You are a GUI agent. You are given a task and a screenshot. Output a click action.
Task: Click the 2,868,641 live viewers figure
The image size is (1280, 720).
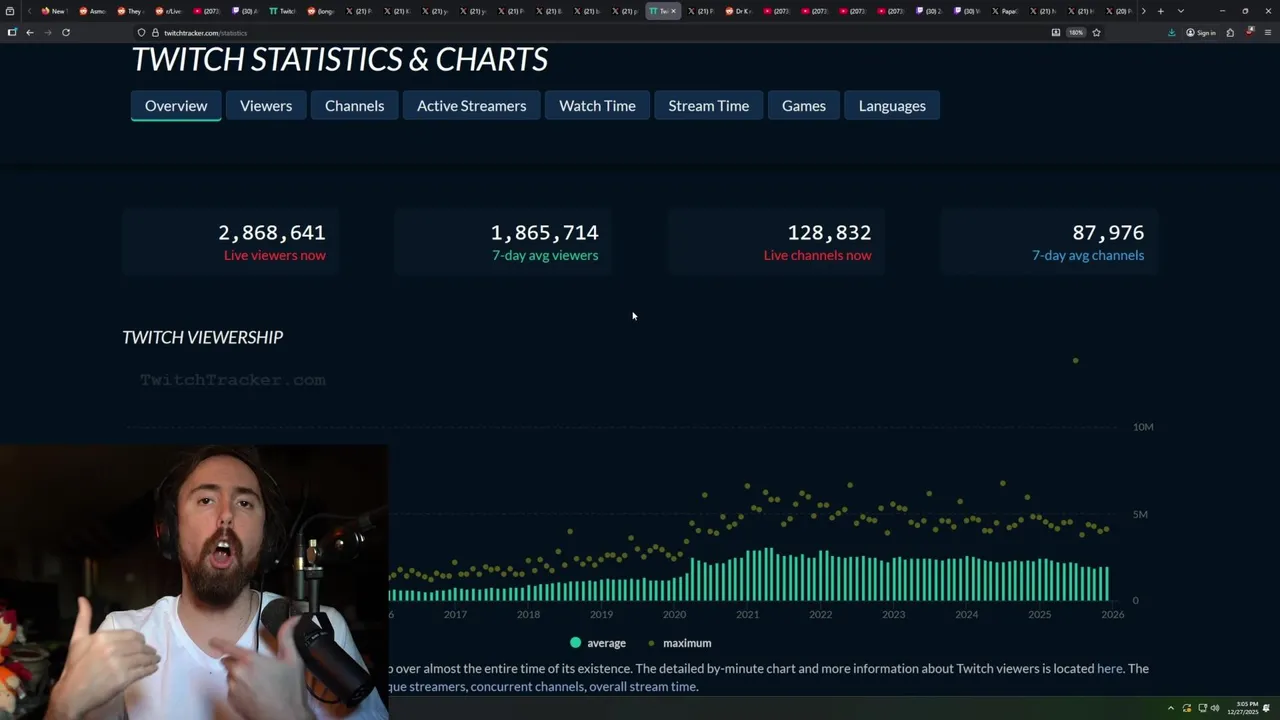tap(272, 233)
